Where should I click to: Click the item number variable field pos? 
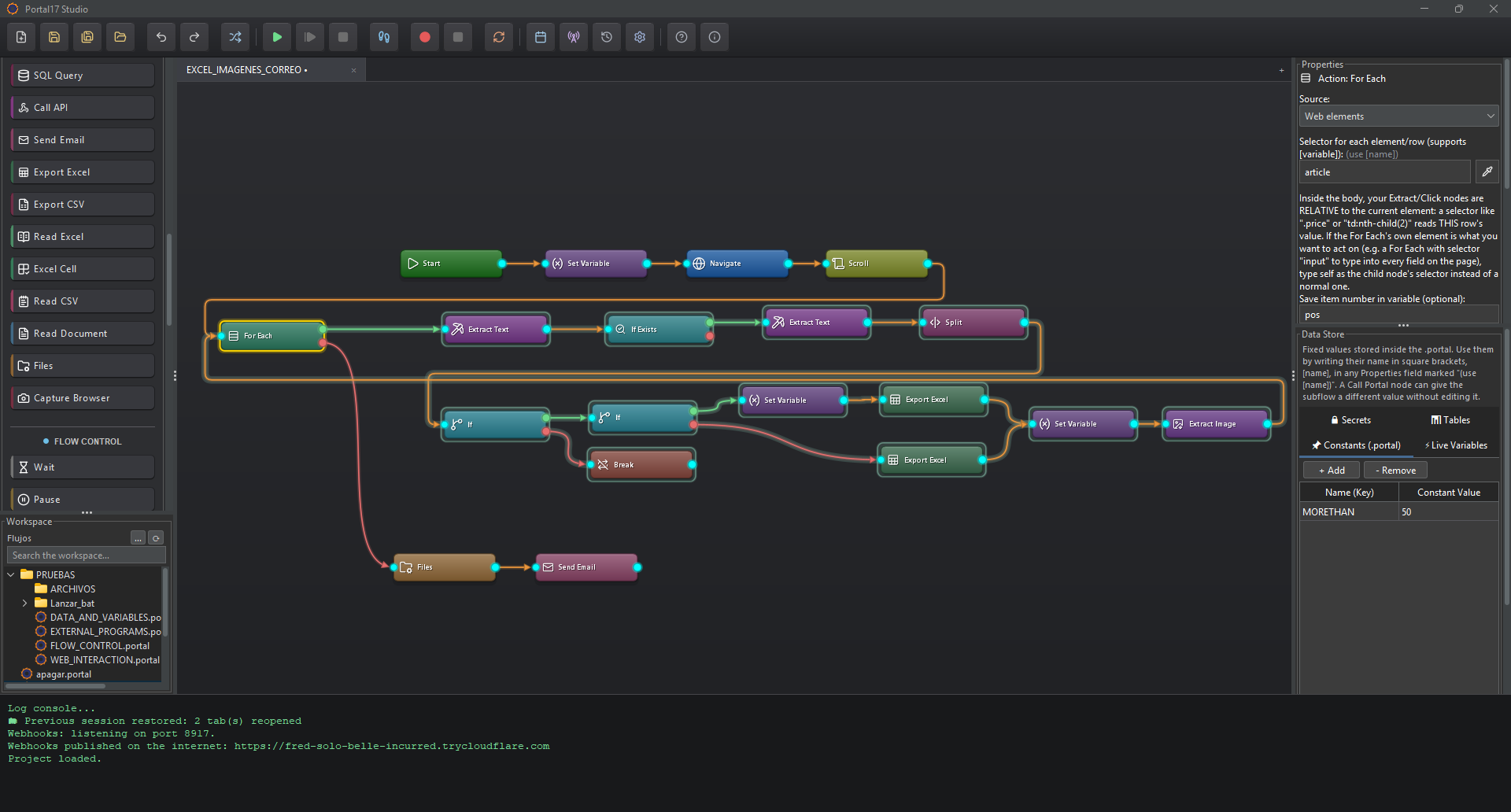(1398, 315)
